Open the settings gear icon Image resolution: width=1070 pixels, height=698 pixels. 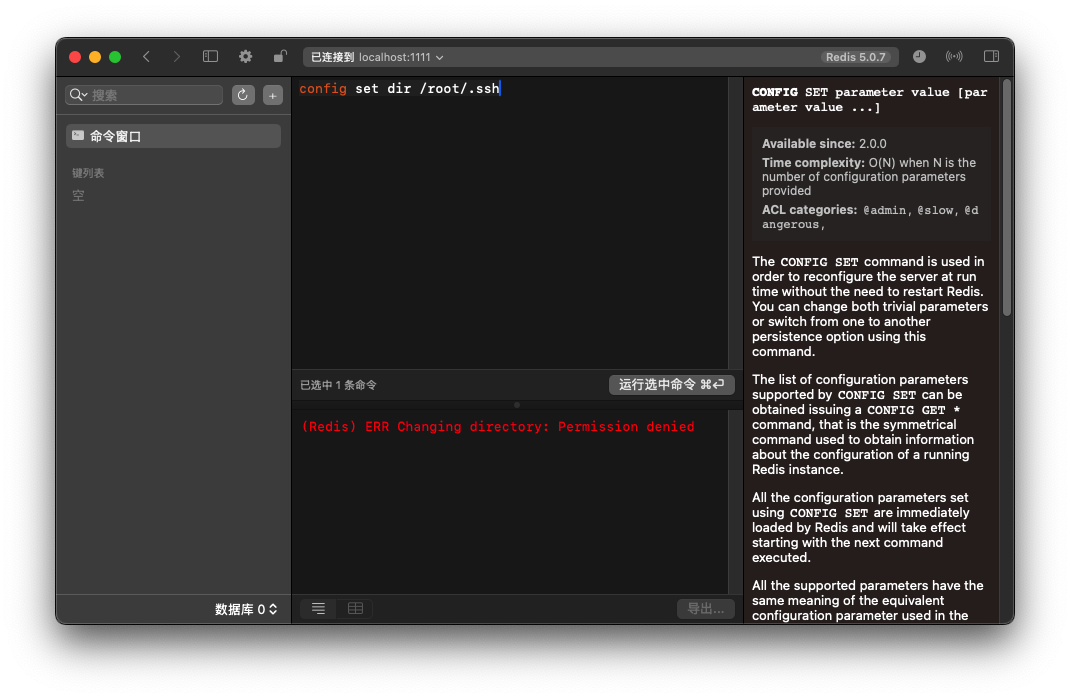coord(245,57)
